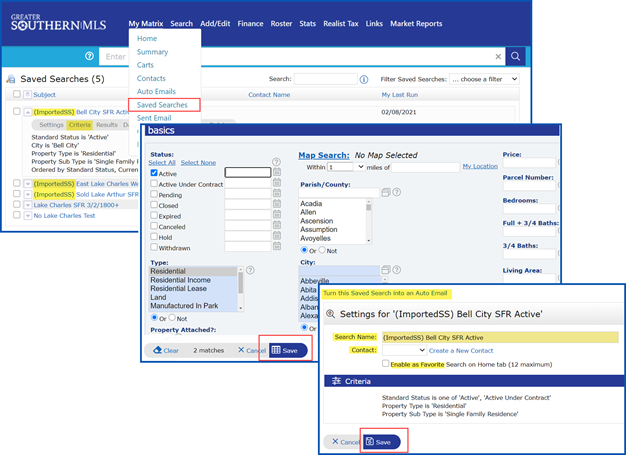
Task: Click City help question mark icon
Action: click(396, 269)
